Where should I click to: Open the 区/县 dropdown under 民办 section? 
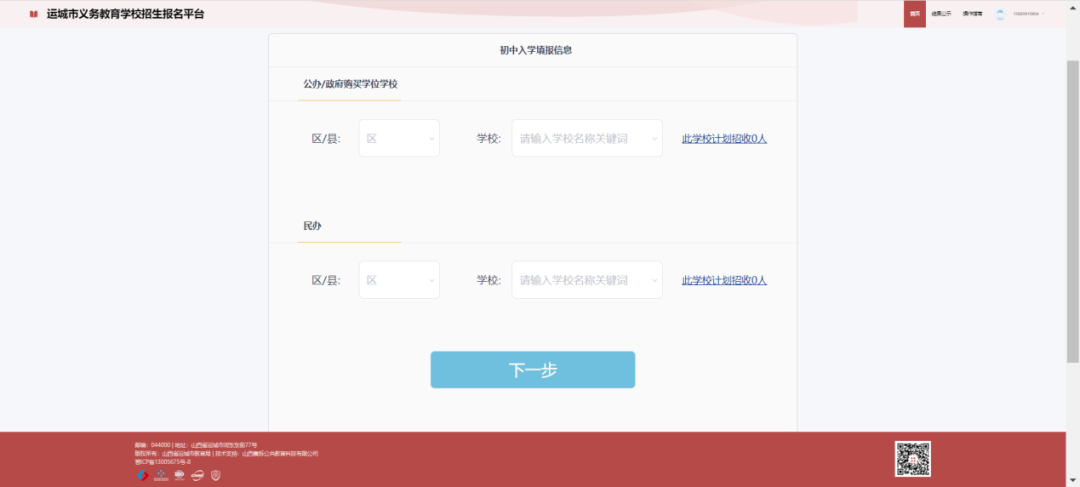click(x=399, y=280)
